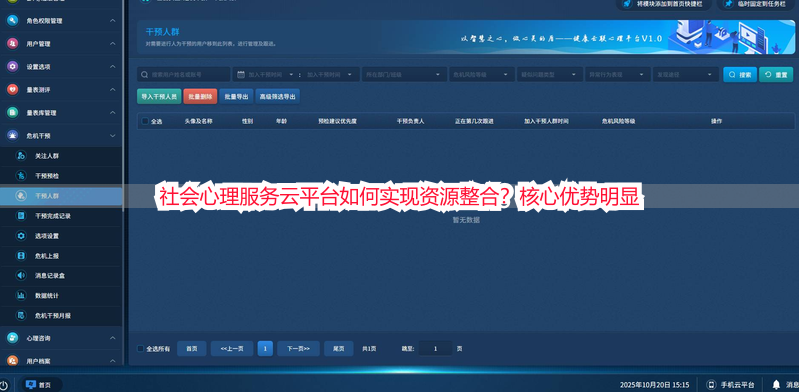The height and width of the screenshot is (392, 799).
Task: Click the 预检建议优先度 column header
Action: tap(337, 121)
